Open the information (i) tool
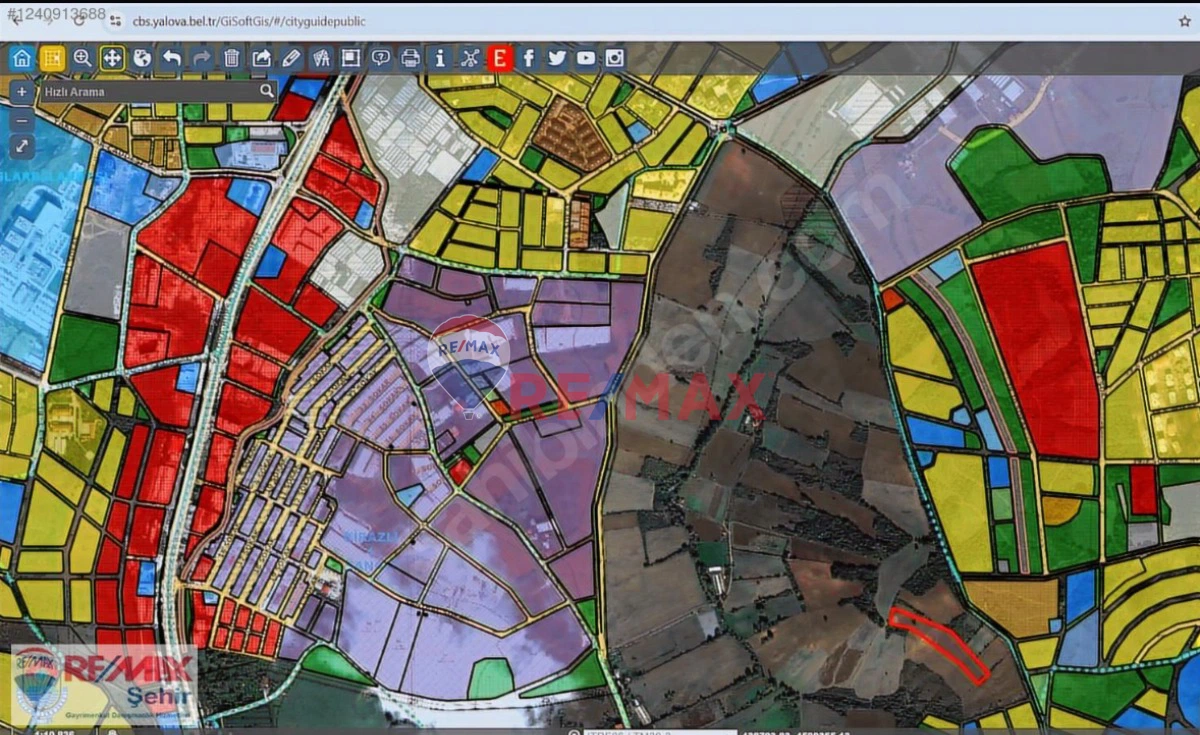The image size is (1200, 735). pos(440,58)
